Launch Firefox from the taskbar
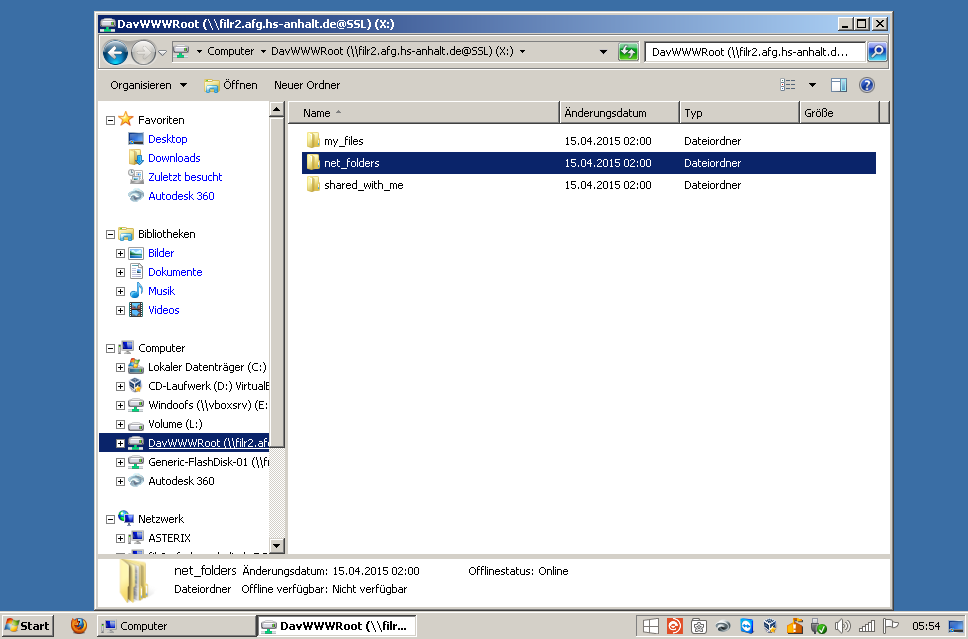968x639 pixels. (79, 626)
